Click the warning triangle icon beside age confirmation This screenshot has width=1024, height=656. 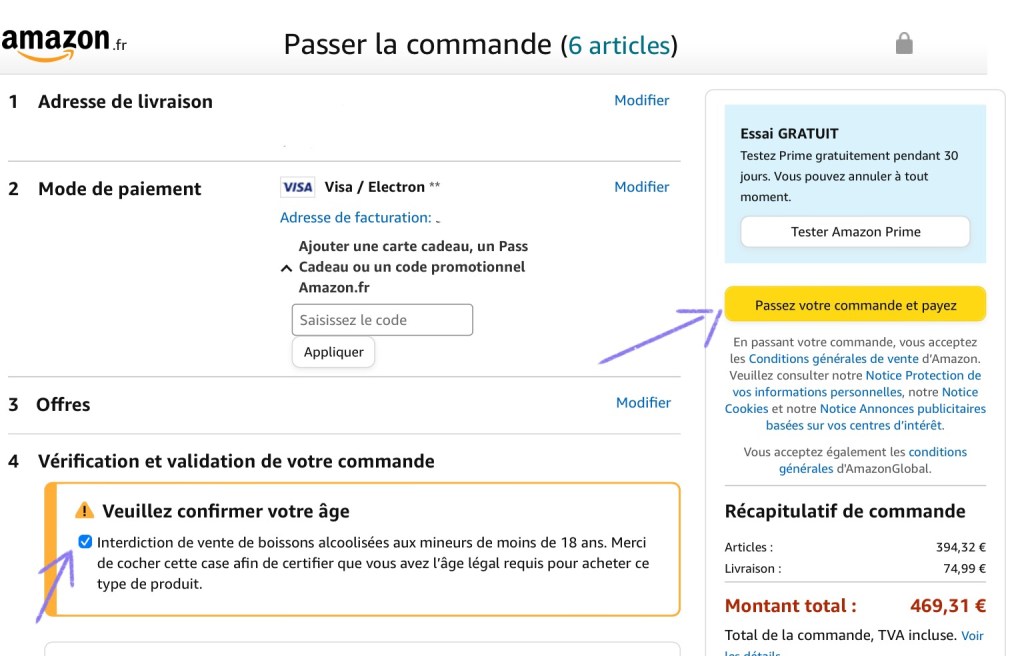click(85, 511)
